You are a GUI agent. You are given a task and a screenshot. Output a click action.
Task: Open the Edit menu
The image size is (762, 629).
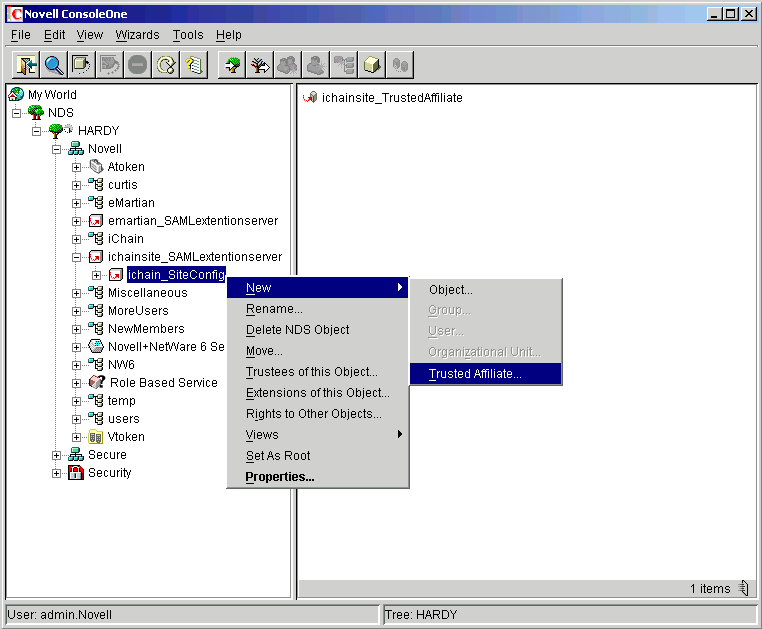54,35
